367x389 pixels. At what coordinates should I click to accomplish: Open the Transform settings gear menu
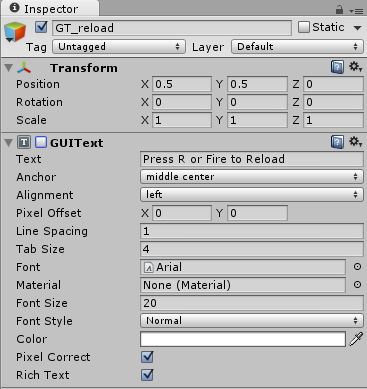[355, 67]
